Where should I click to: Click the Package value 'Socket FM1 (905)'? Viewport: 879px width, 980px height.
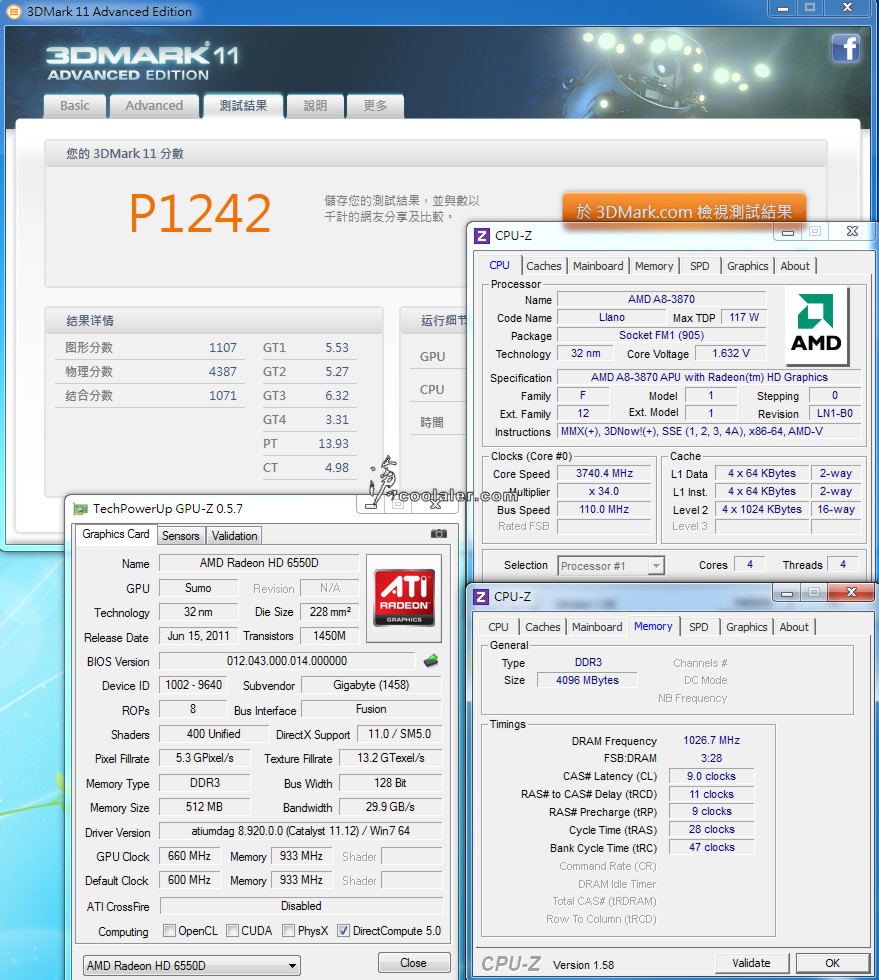click(661, 336)
